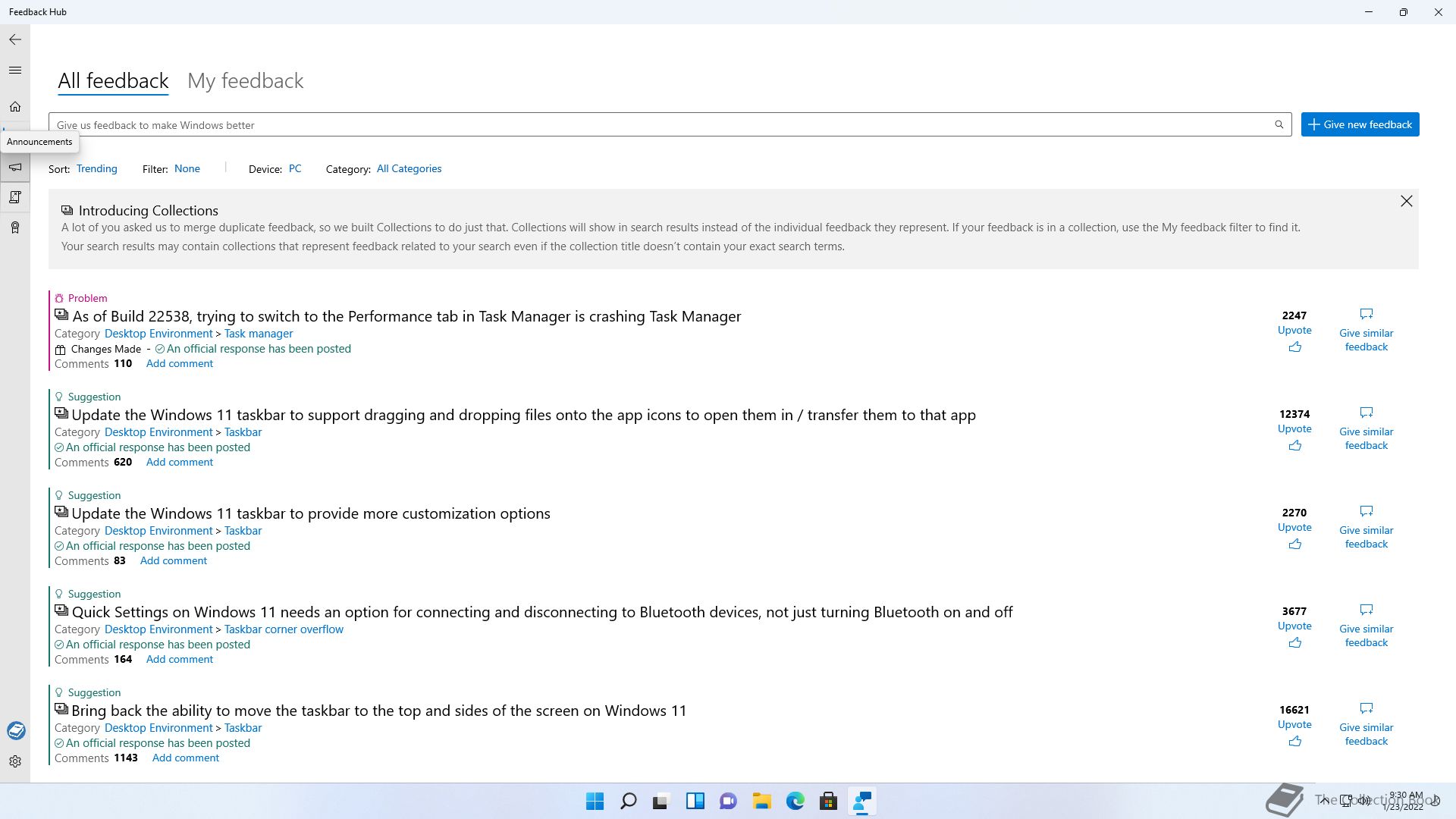1456x819 pixels.
Task: Click the Give new feedback button
Action: tap(1360, 124)
